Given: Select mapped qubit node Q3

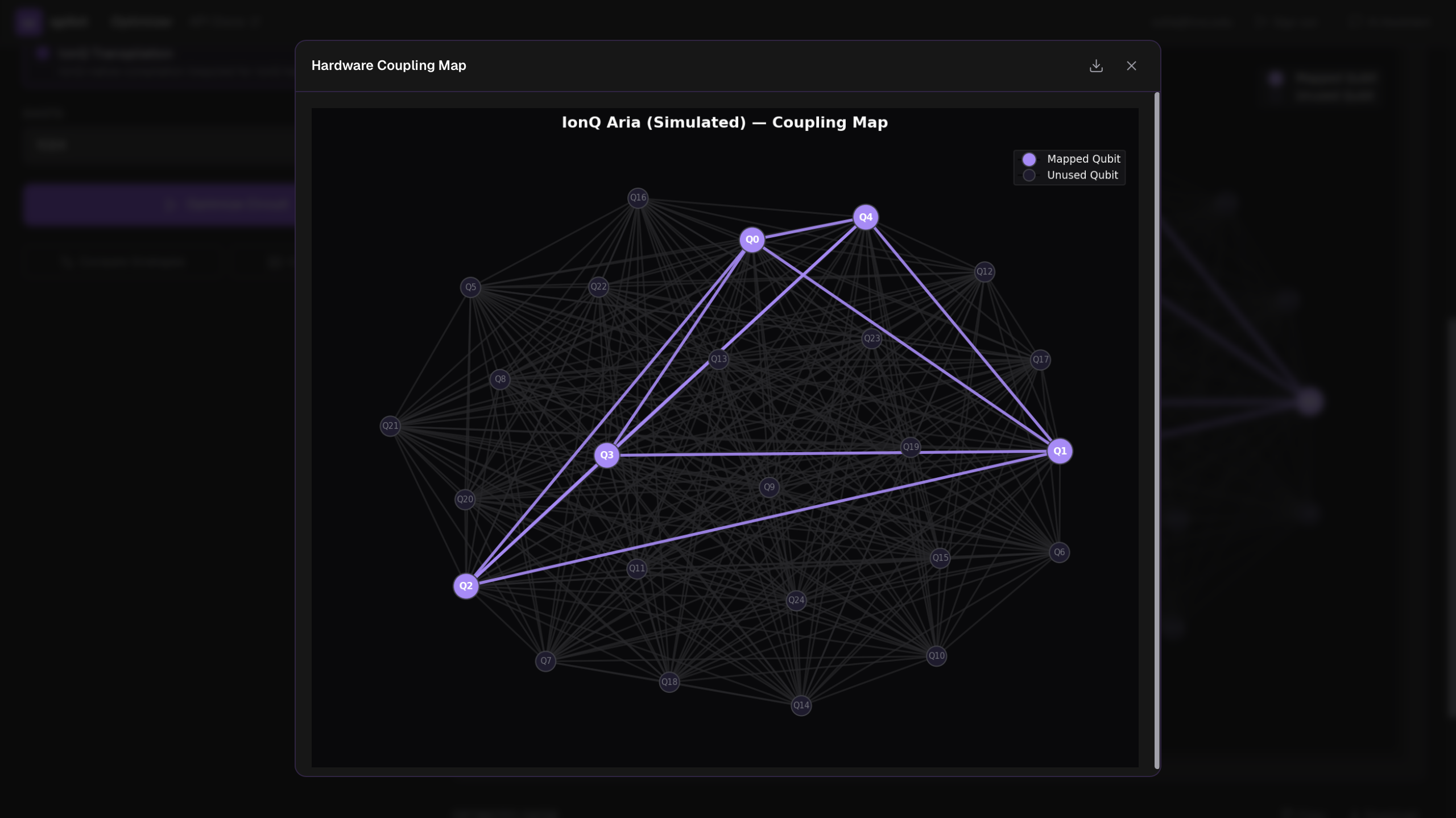Looking at the screenshot, I should tap(606, 455).
